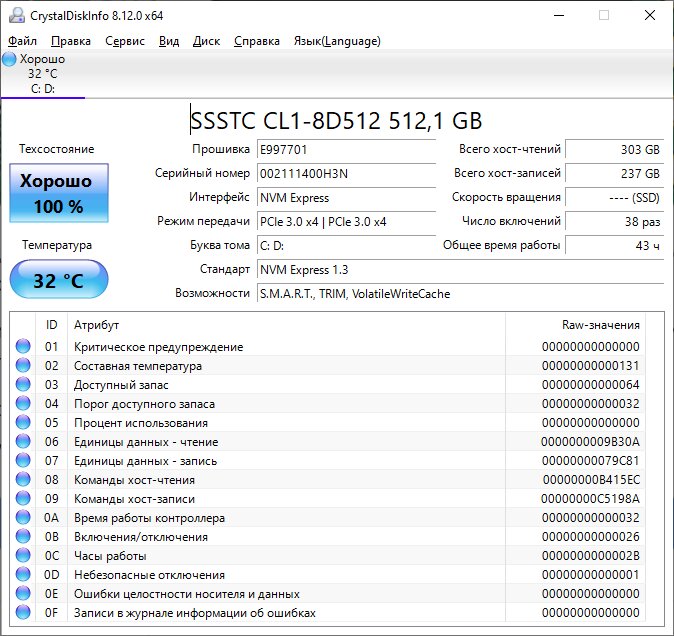Minimize the CrystalDiskInfo window
This screenshot has width=674, height=636.
[559, 15]
